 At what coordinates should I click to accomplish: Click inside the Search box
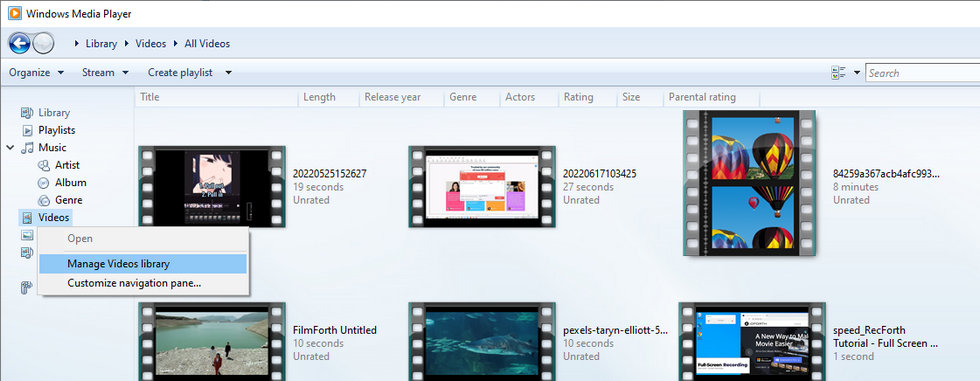(922, 73)
